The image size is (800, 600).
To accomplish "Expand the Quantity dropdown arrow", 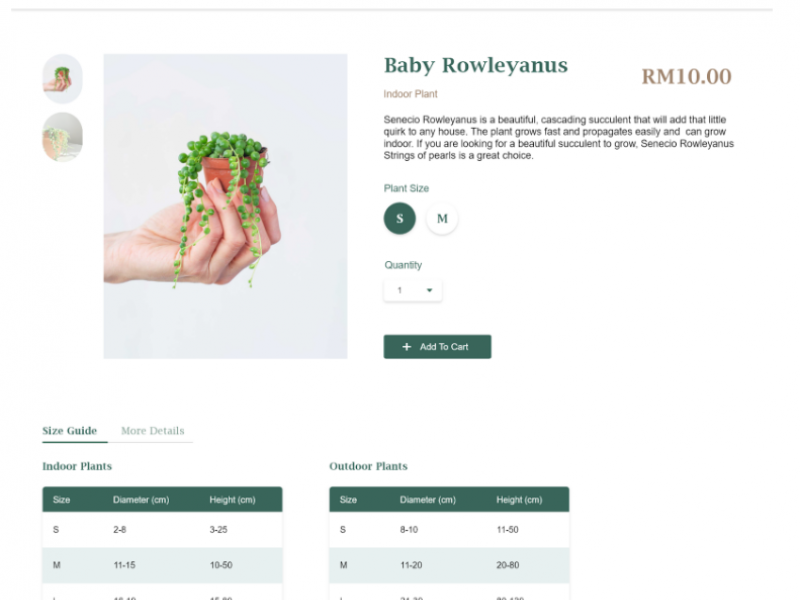I will (430, 290).
